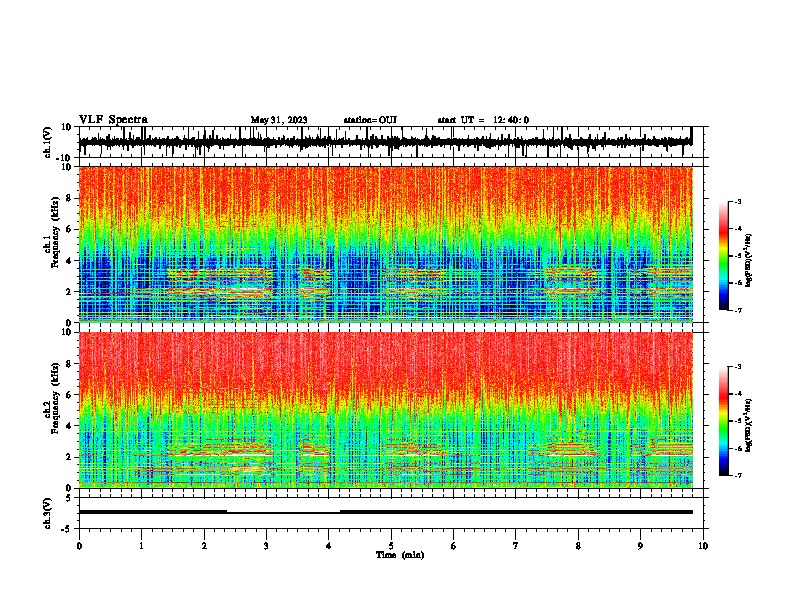This screenshot has width=792, height=612.
Task: Click the 'VLF Spectra' title text
Action: tap(113, 120)
